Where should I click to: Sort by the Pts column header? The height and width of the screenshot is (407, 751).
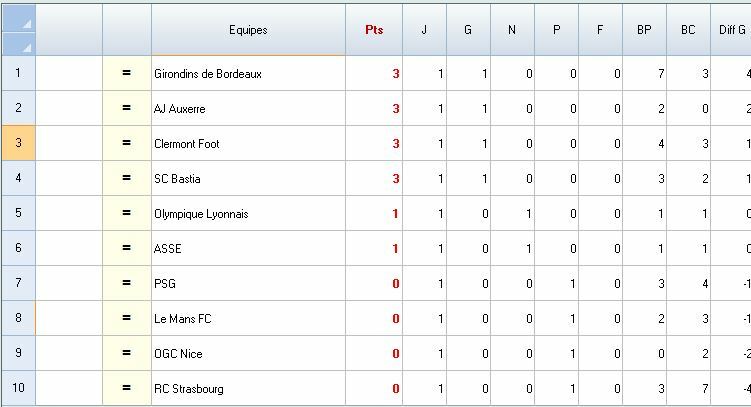click(373, 30)
